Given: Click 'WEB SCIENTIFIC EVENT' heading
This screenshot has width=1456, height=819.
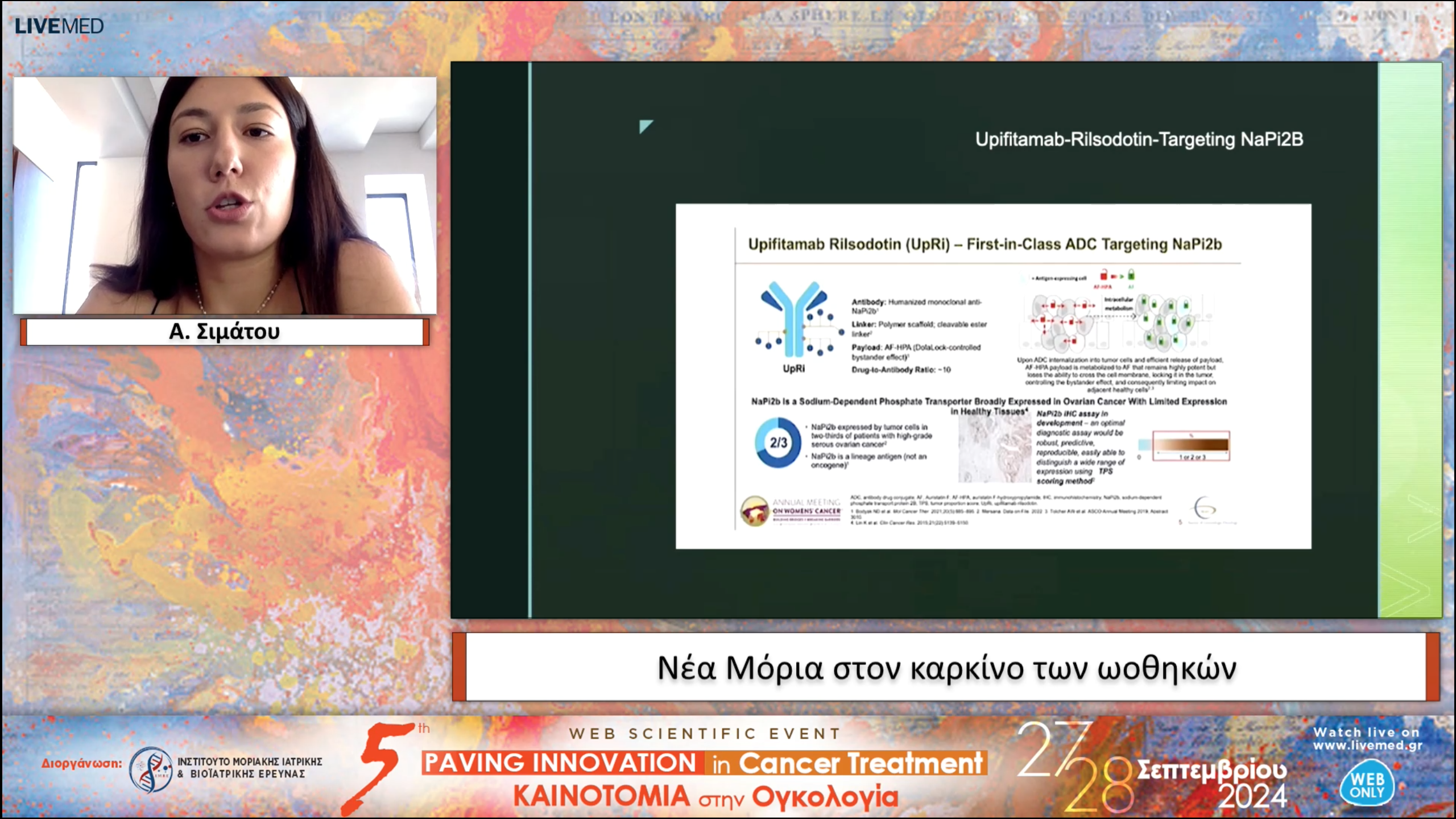Looking at the screenshot, I should pyautogui.click(x=705, y=734).
